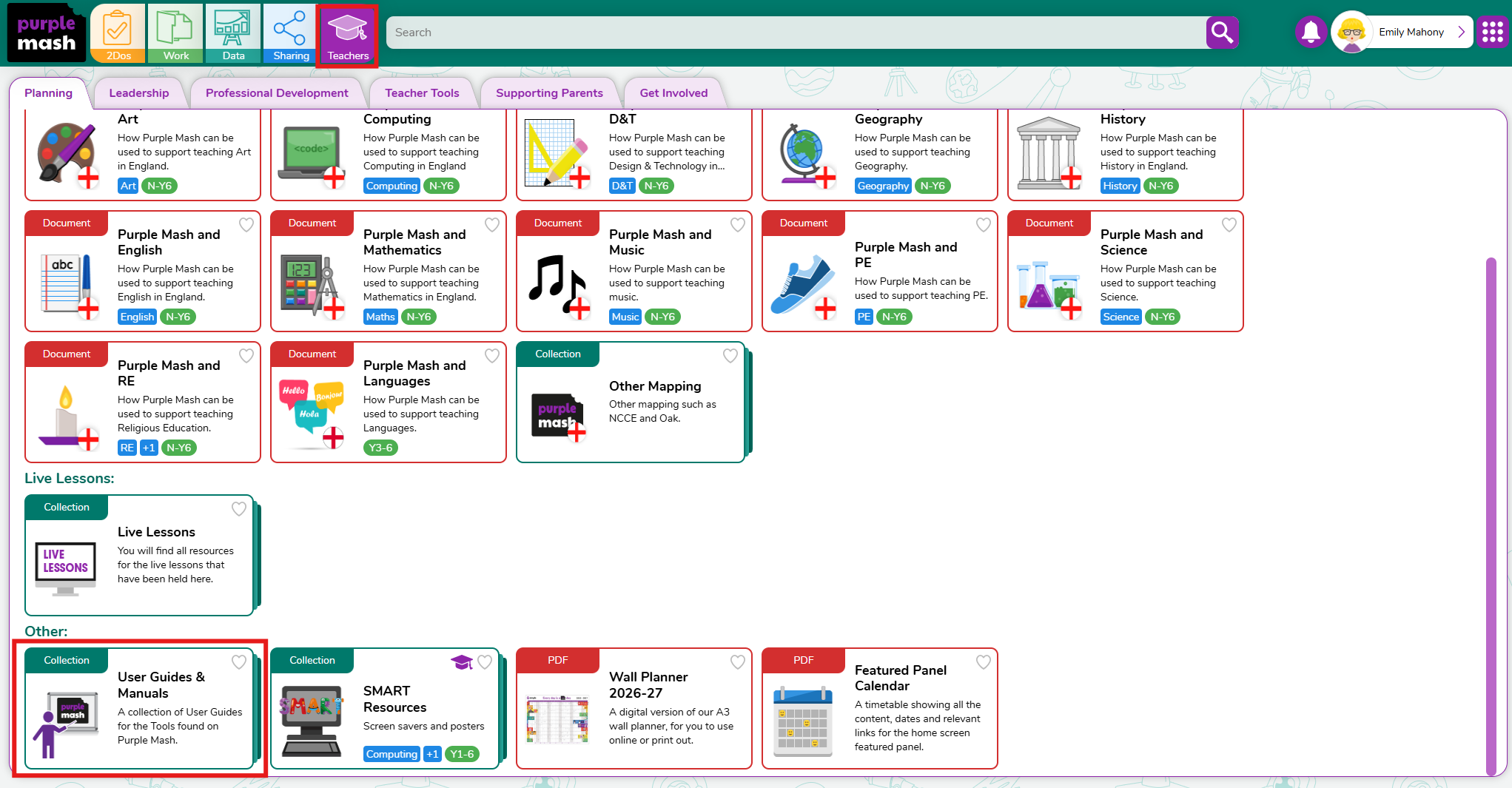Open the Featured Panel Calendar title

[901, 678]
